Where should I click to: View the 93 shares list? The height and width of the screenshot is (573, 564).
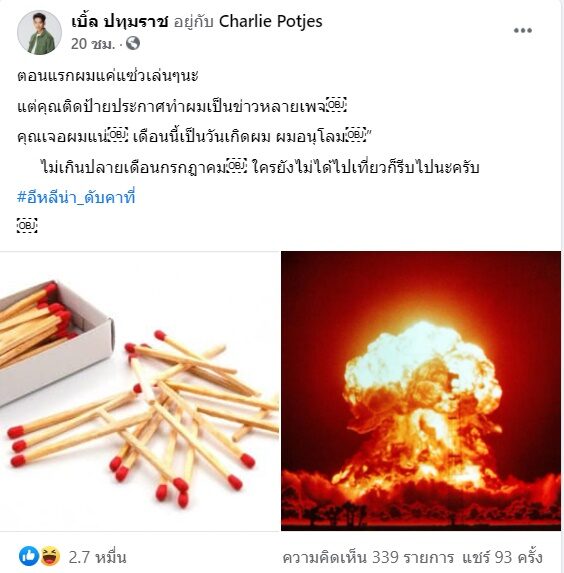click(x=502, y=557)
